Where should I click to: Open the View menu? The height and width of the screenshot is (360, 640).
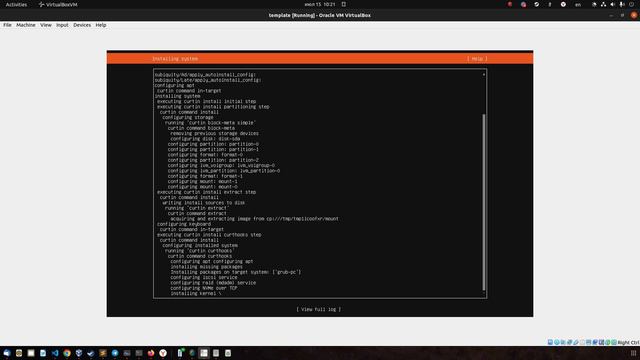click(x=46, y=25)
